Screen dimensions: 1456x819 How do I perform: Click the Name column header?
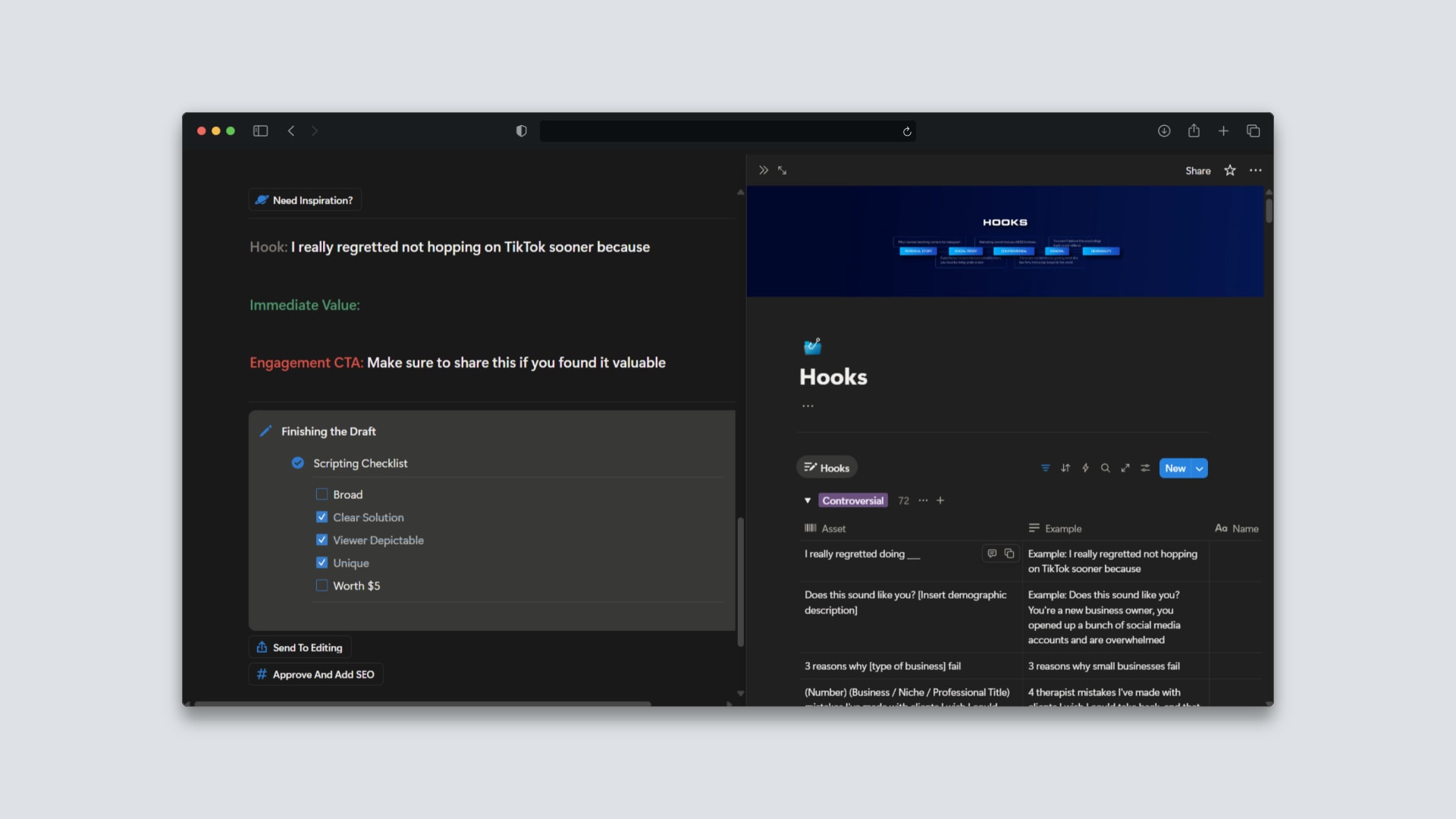pos(1237,529)
